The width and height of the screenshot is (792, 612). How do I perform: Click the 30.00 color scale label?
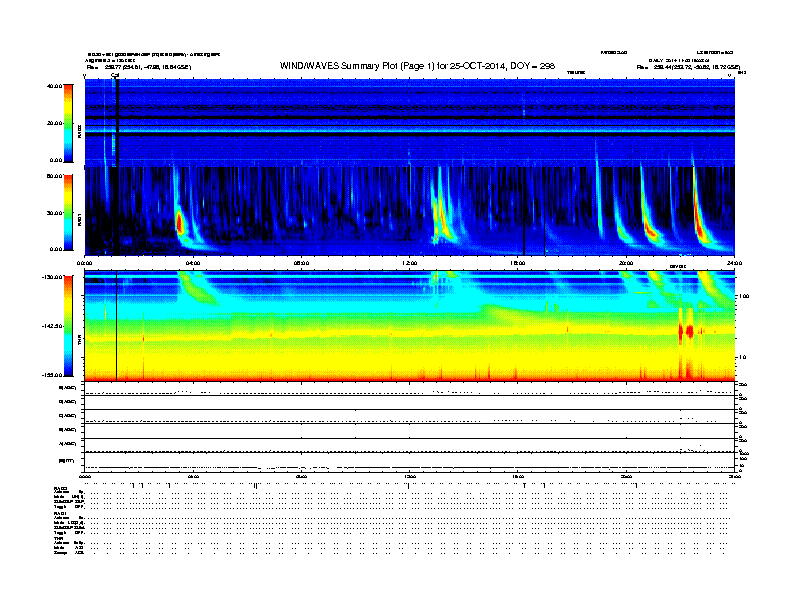point(55,213)
